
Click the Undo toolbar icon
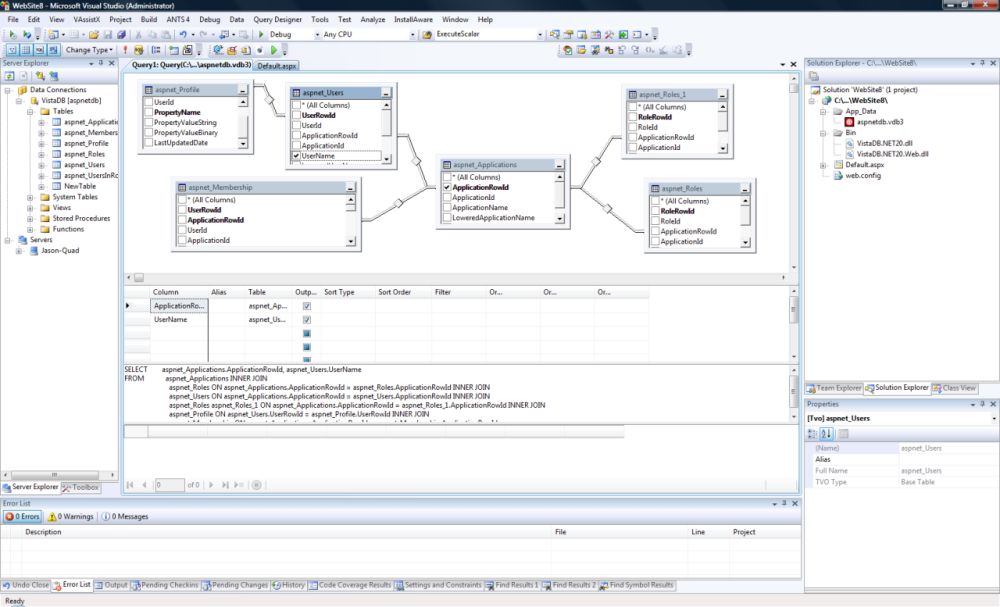[x=182, y=33]
